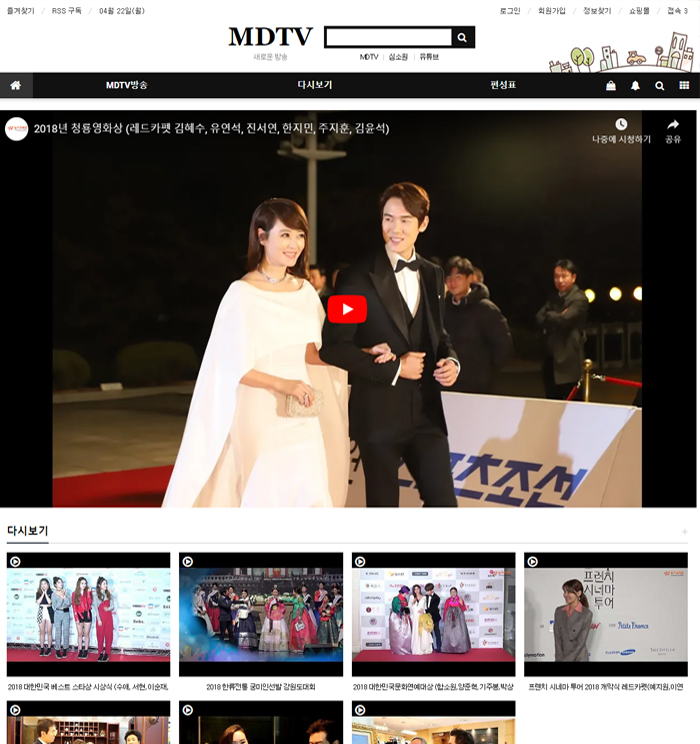Open the 2018 한류전통 궁미인선발 thumbnail

pos(261,614)
